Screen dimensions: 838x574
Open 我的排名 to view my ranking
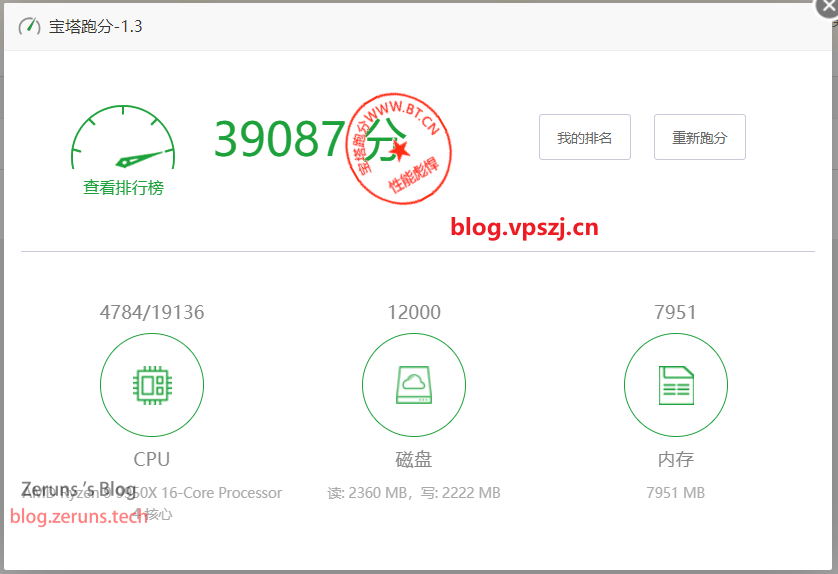point(584,138)
